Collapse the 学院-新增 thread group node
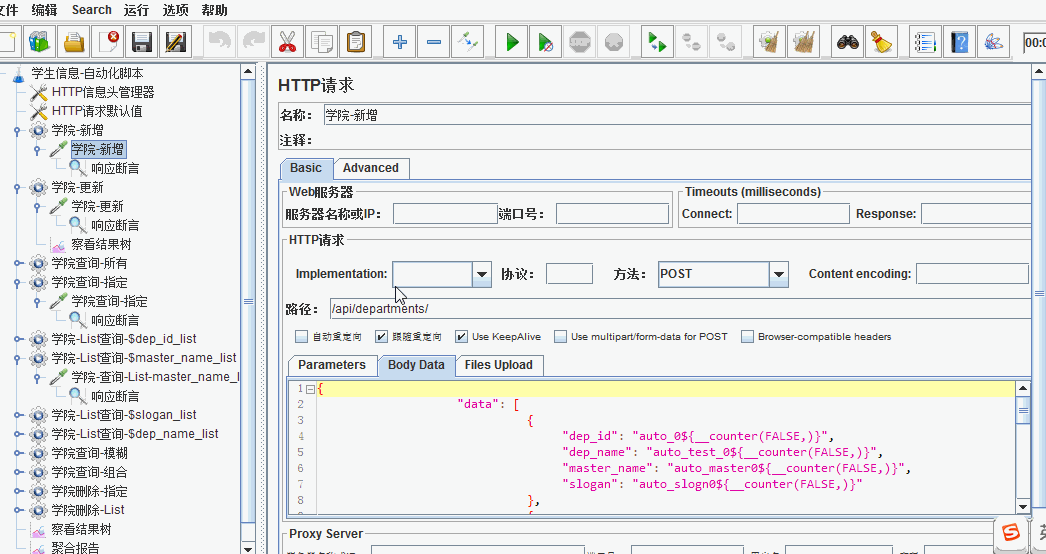The width and height of the screenshot is (1046, 554). pyautogui.click(x=17, y=131)
